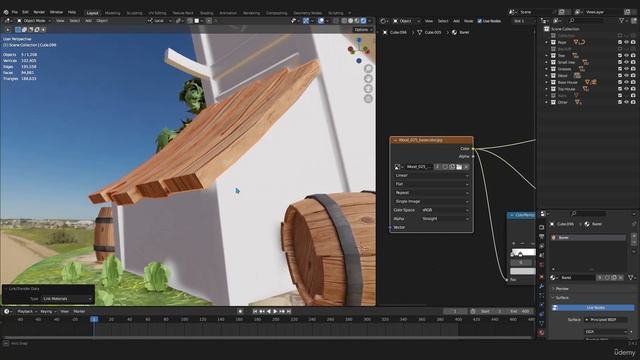Screen dimensions: 640x360
Task: Open Object Mode dropdown
Action: tap(34, 21)
